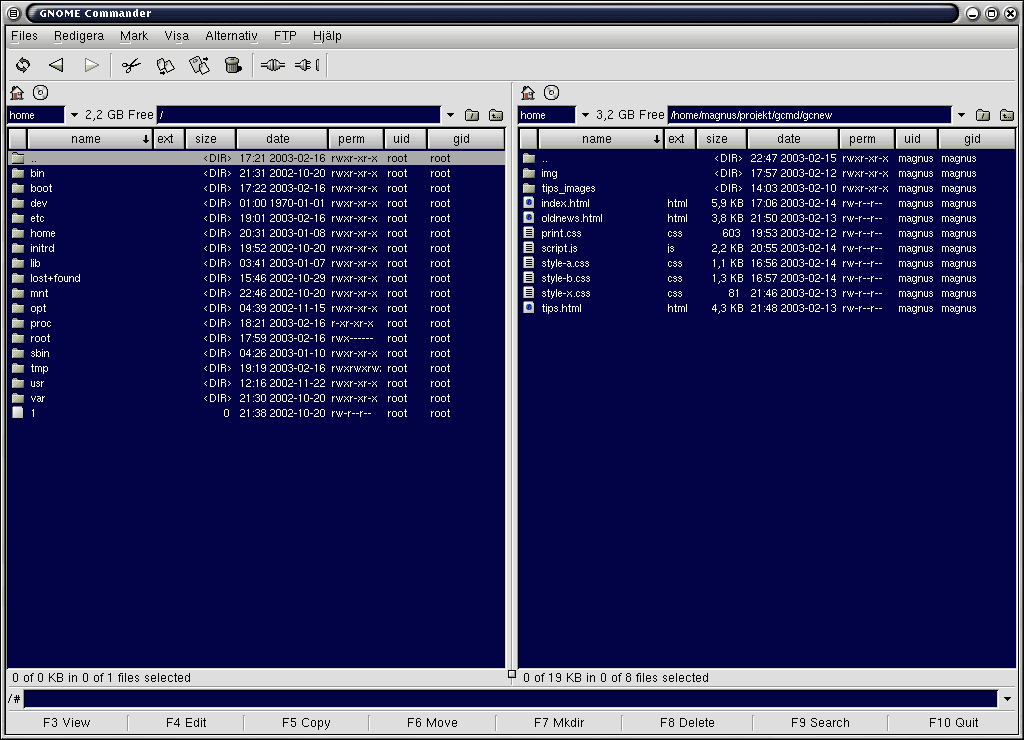Image resolution: width=1024 pixels, height=740 pixels.
Task: Click the scissors Cut icon
Action: [130, 66]
